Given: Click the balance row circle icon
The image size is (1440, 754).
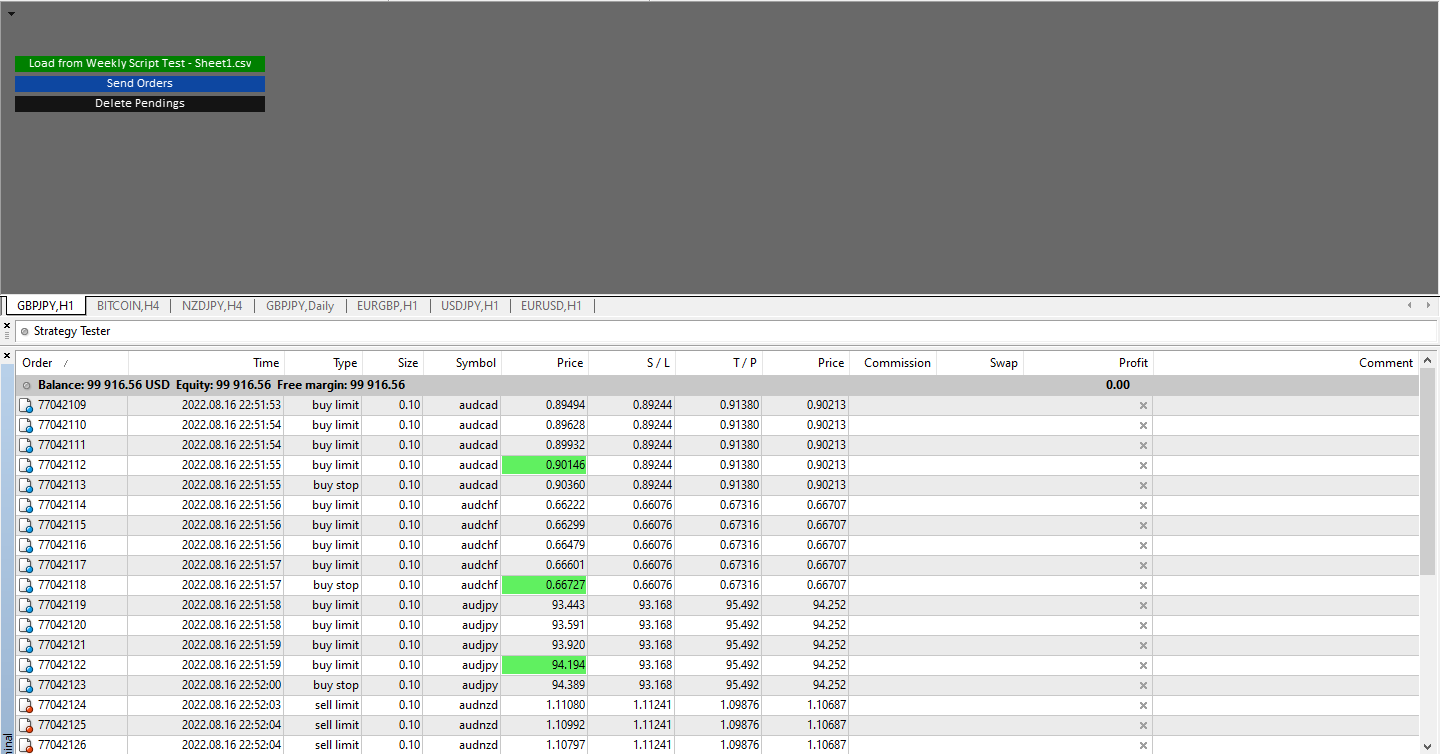Looking at the screenshot, I should tap(27, 385).
